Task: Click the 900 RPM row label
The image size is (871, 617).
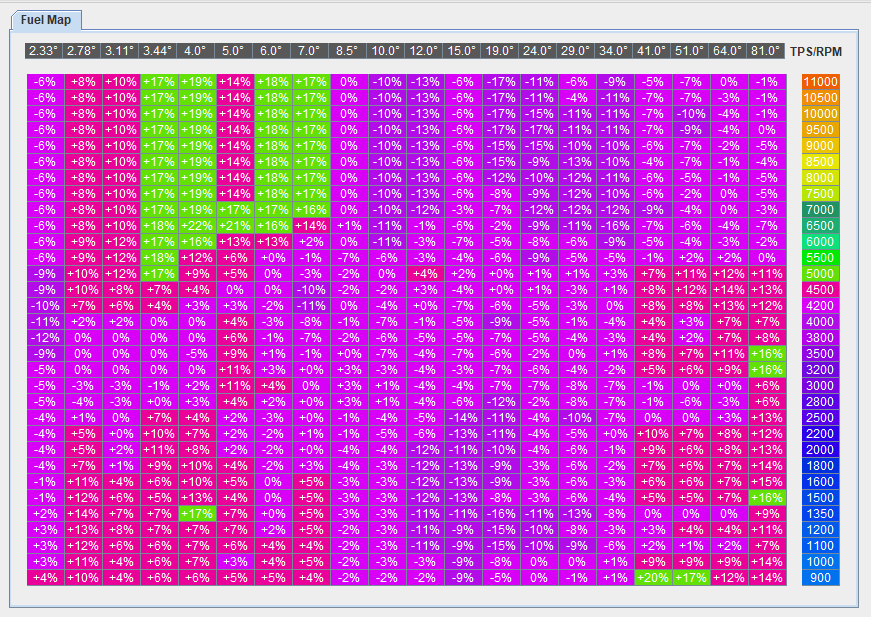Action: (820, 578)
